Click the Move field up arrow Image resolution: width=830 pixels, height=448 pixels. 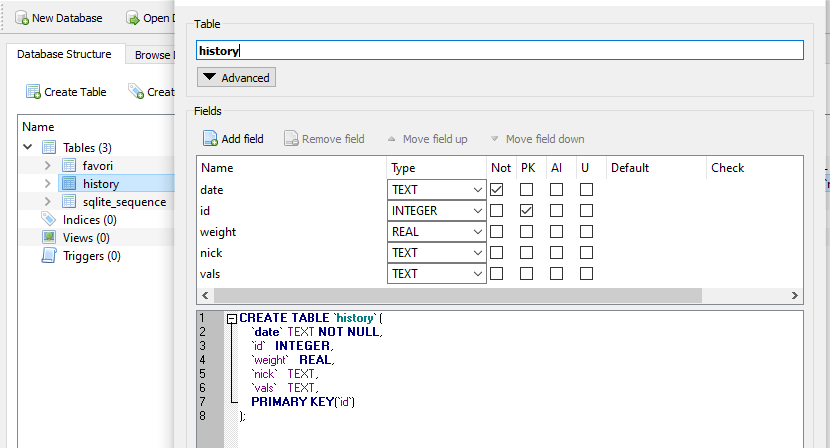(x=392, y=139)
